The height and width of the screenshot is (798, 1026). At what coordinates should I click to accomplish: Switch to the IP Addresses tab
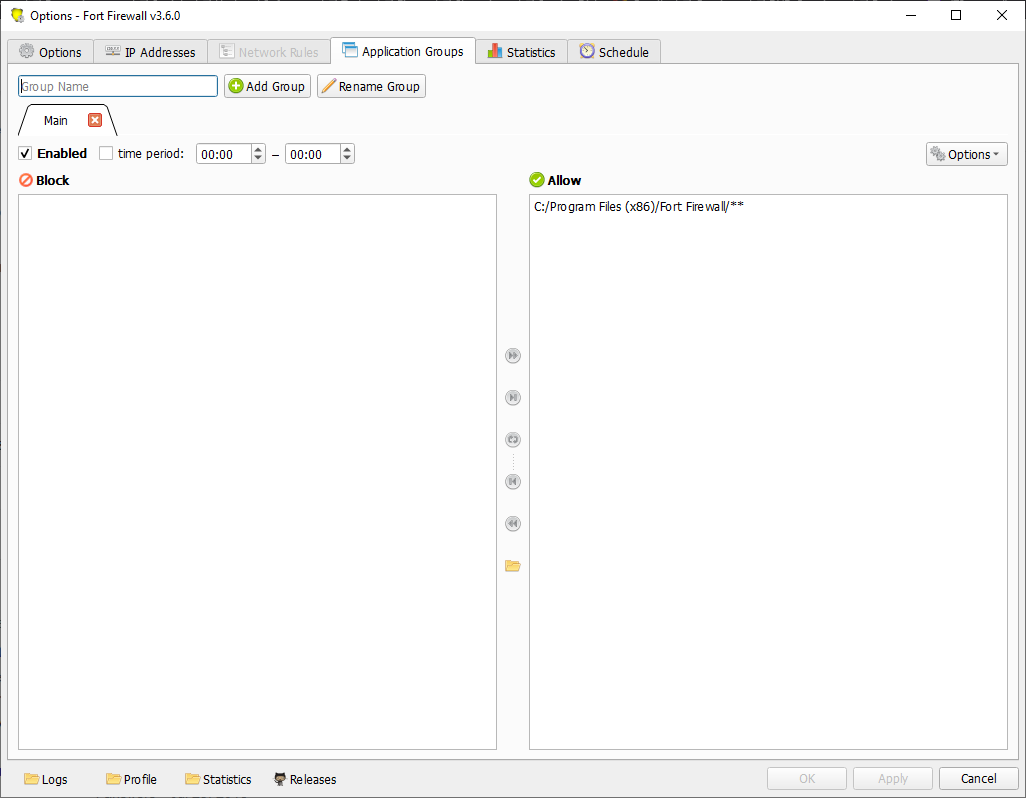tap(150, 52)
